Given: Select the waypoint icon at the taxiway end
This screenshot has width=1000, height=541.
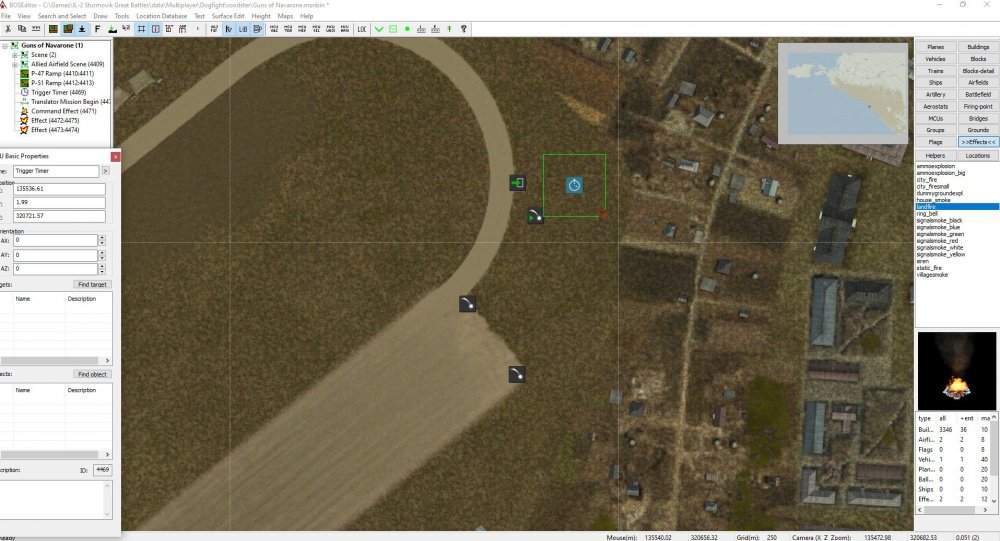Looking at the screenshot, I should [467, 303].
